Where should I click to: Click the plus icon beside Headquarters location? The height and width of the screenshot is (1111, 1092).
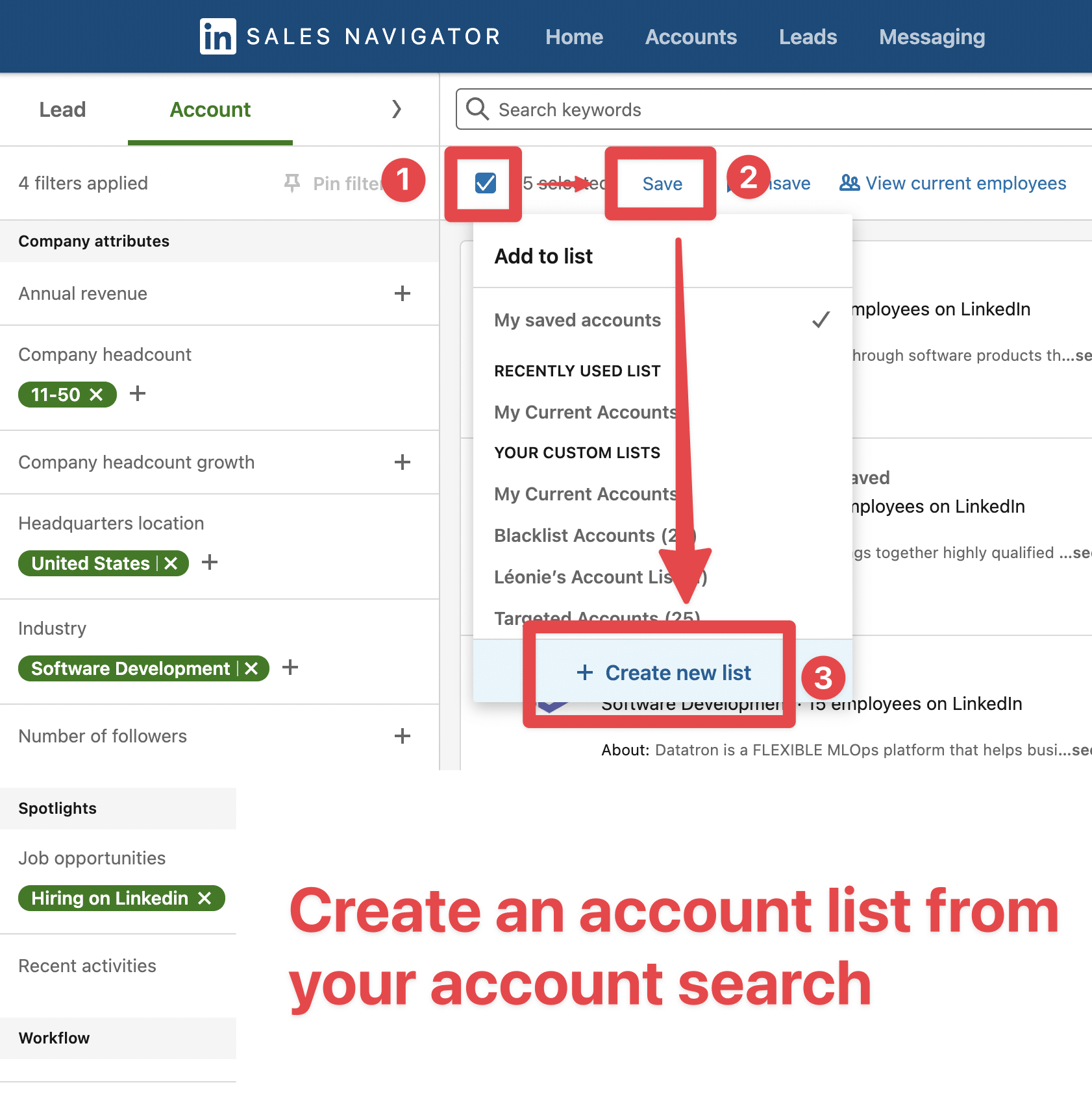click(210, 563)
